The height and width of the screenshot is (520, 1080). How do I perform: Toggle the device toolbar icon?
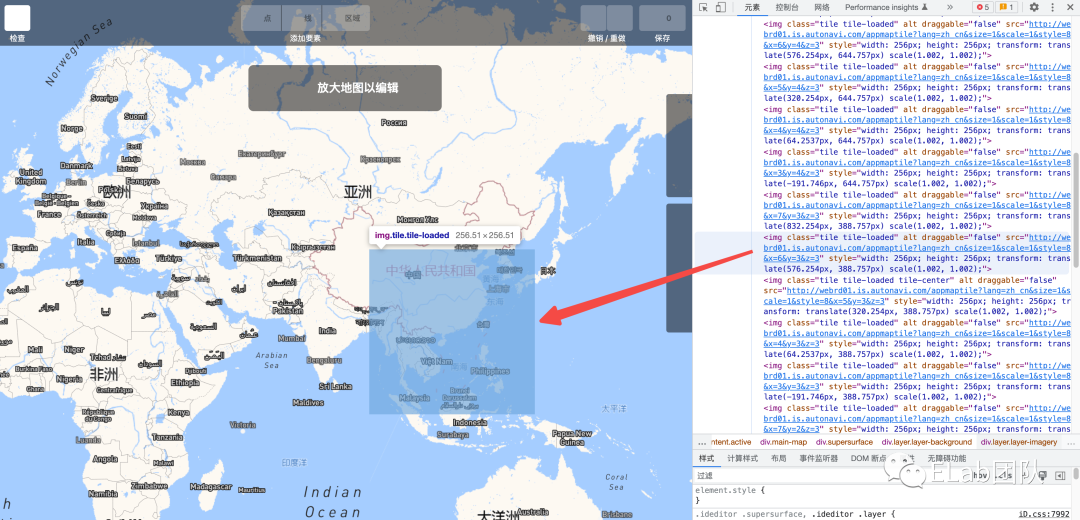720,7
